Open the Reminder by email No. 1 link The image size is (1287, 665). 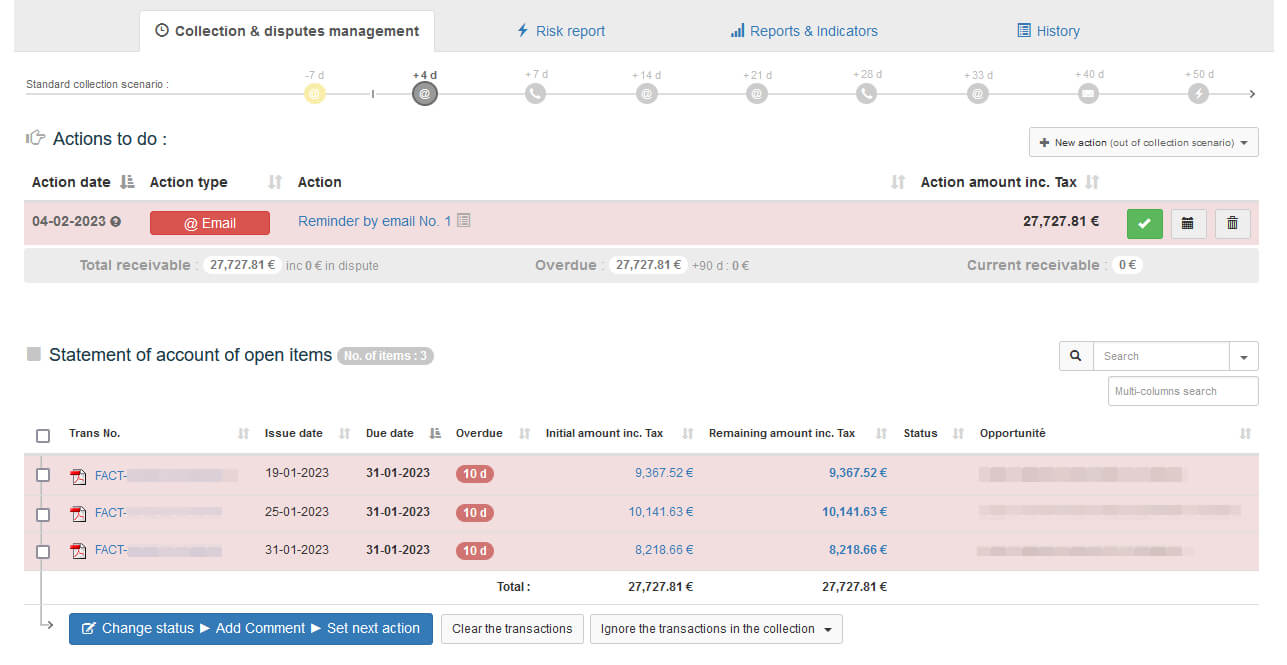coord(374,221)
